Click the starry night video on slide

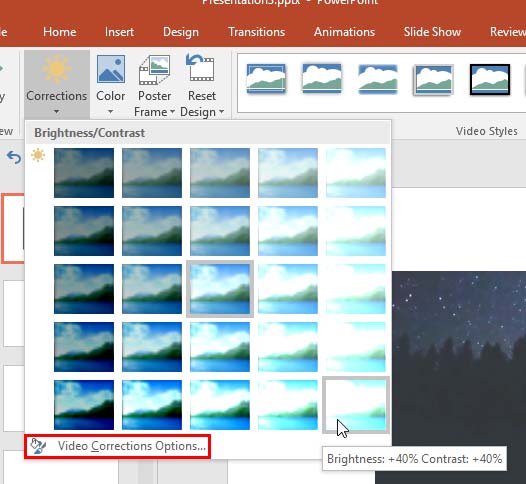(460, 359)
